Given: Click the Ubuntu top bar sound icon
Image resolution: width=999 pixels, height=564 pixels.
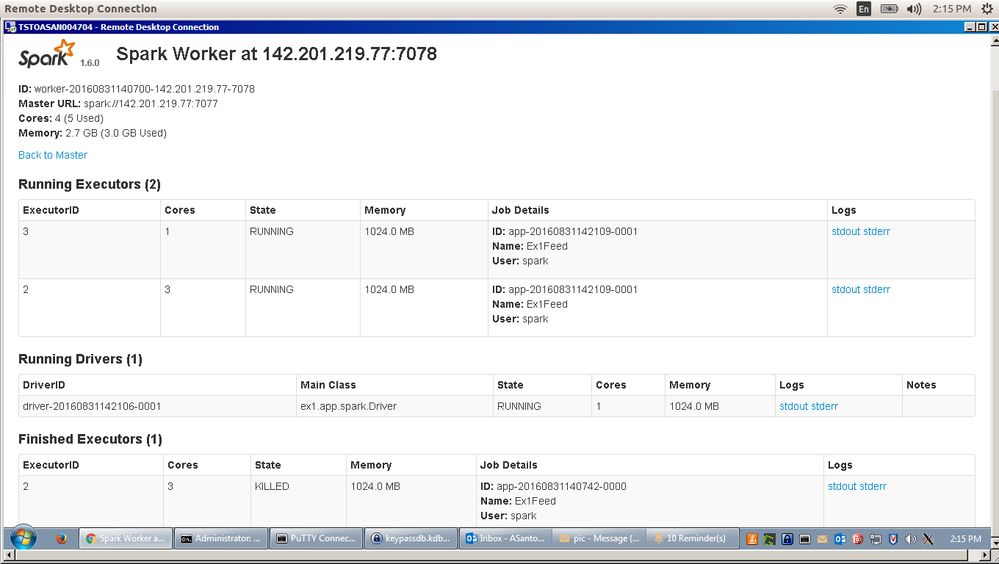Looking at the screenshot, I should (914, 9).
